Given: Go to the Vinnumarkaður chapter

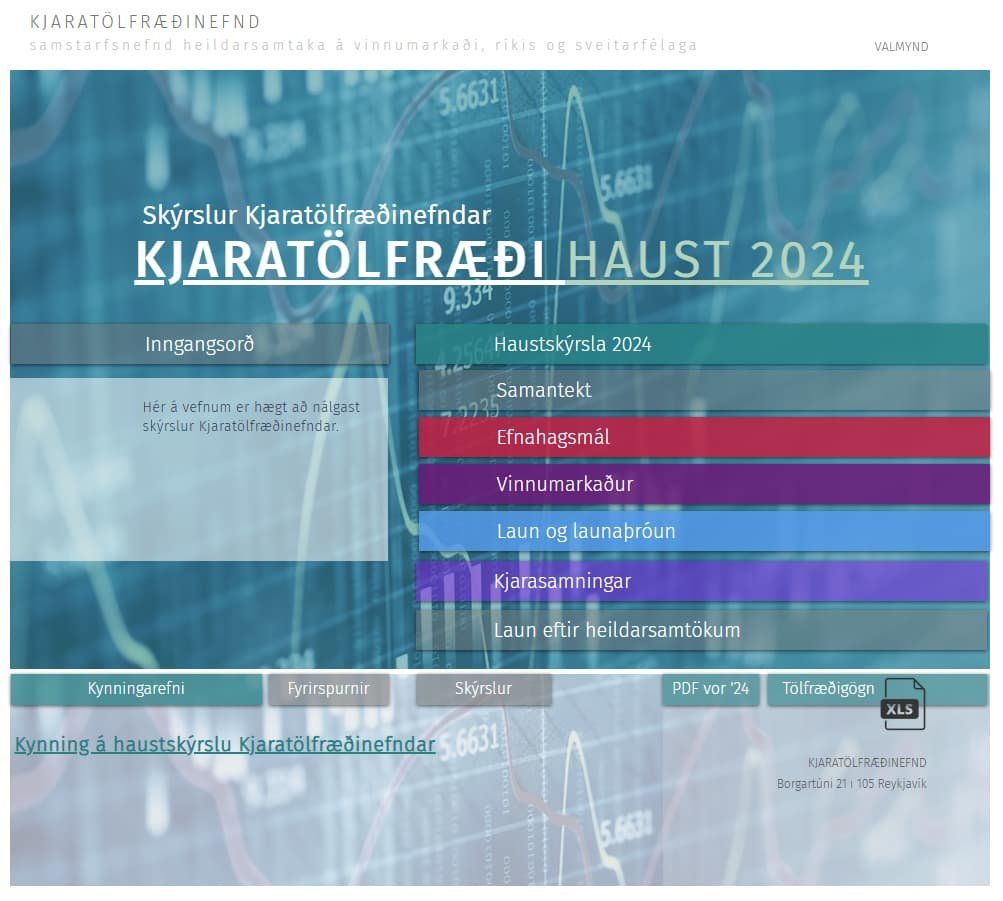Looking at the screenshot, I should tap(704, 484).
